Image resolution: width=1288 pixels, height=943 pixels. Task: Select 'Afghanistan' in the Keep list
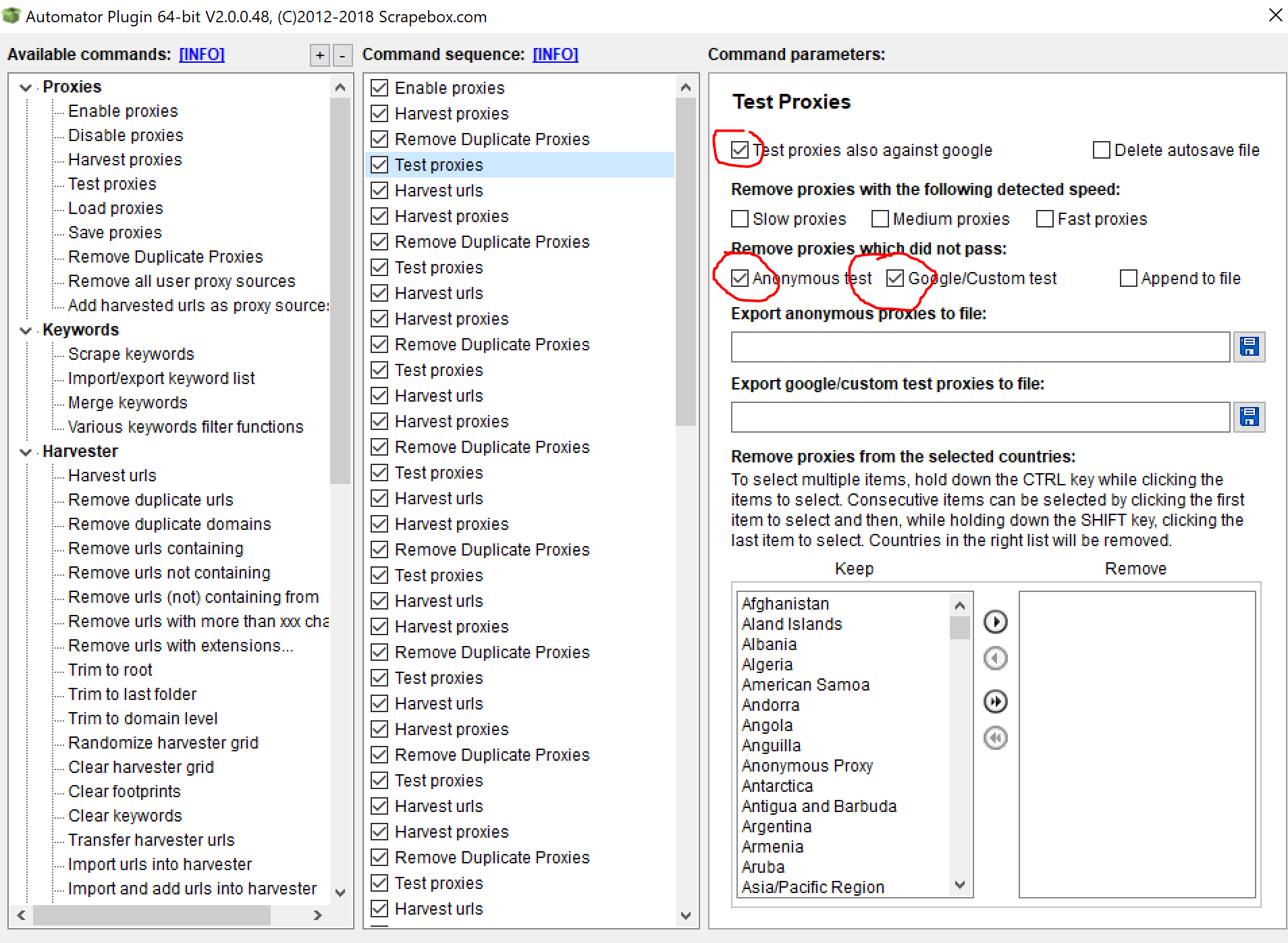tap(785, 603)
